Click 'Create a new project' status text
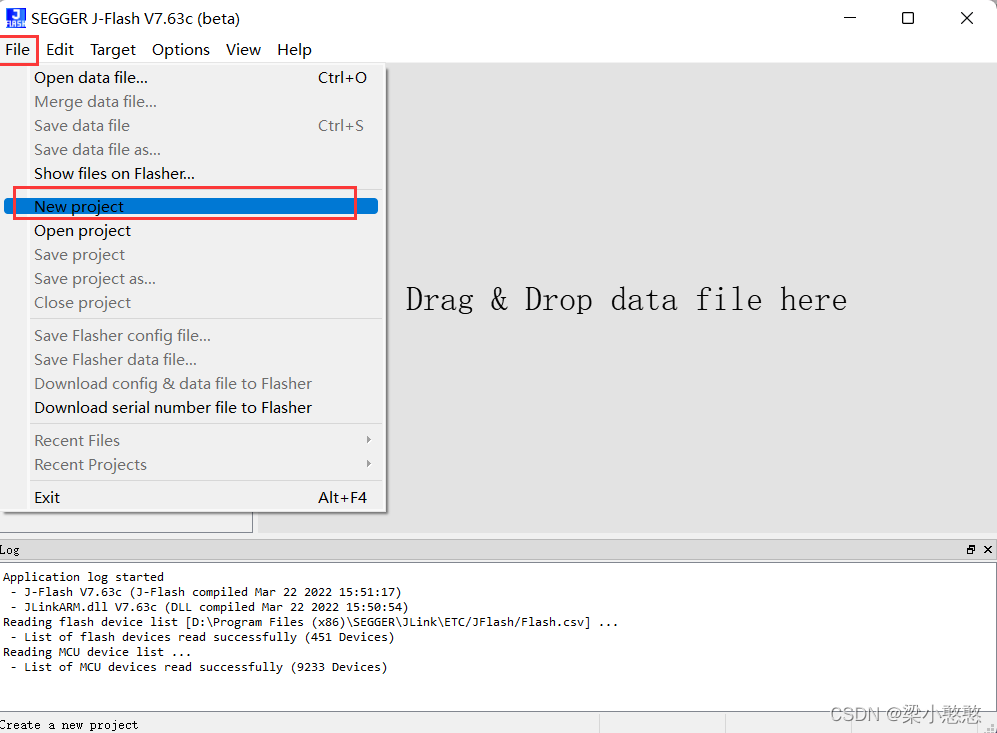The image size is (997, 733). [x=69, y=725]
